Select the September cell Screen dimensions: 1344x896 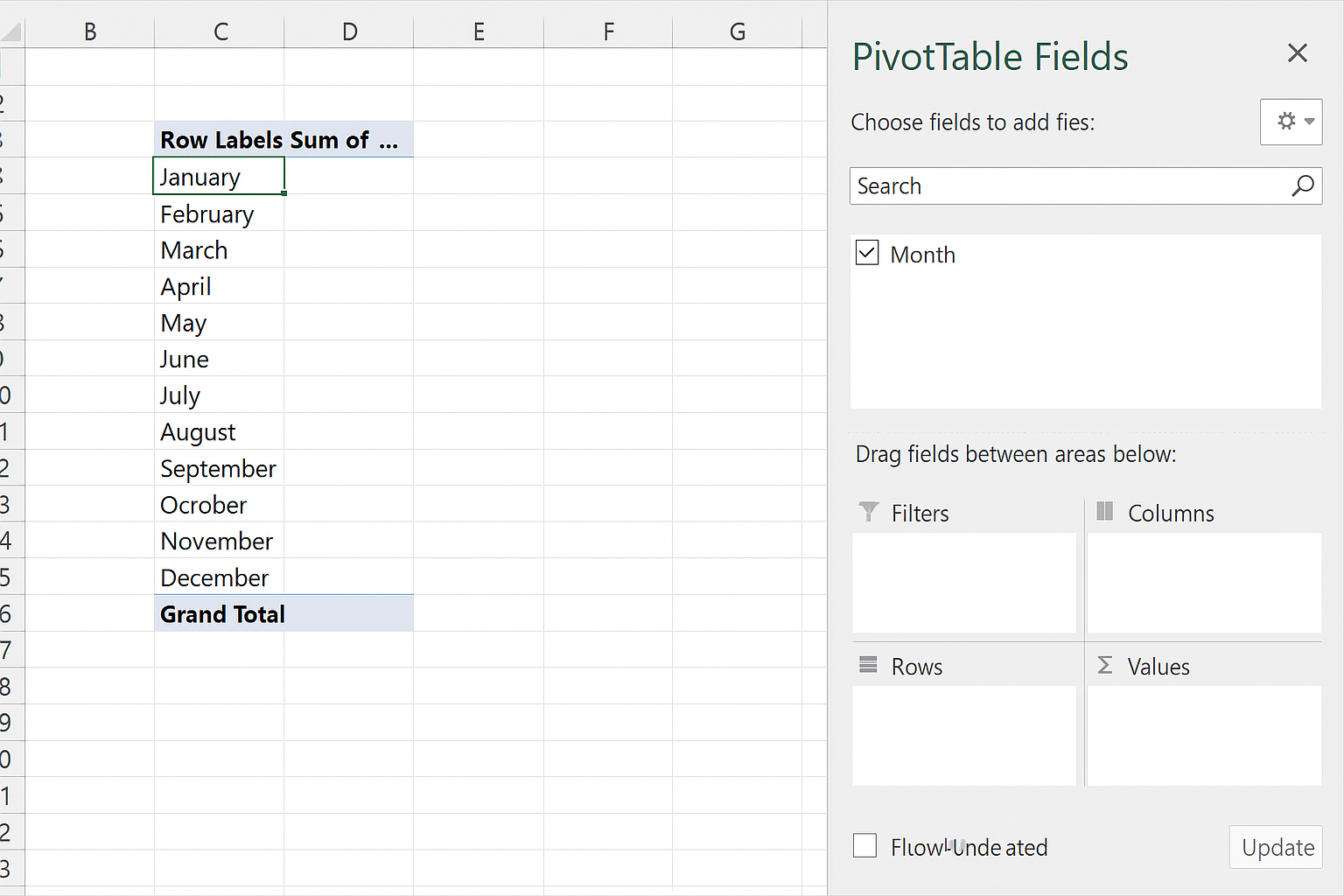tap(220, 468)
